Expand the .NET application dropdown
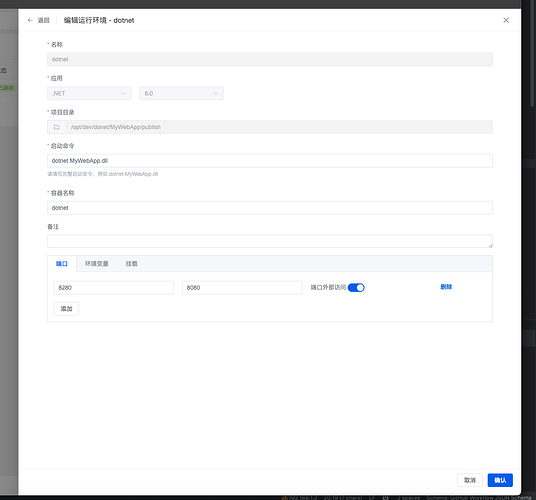 click(x=89, y=93)
